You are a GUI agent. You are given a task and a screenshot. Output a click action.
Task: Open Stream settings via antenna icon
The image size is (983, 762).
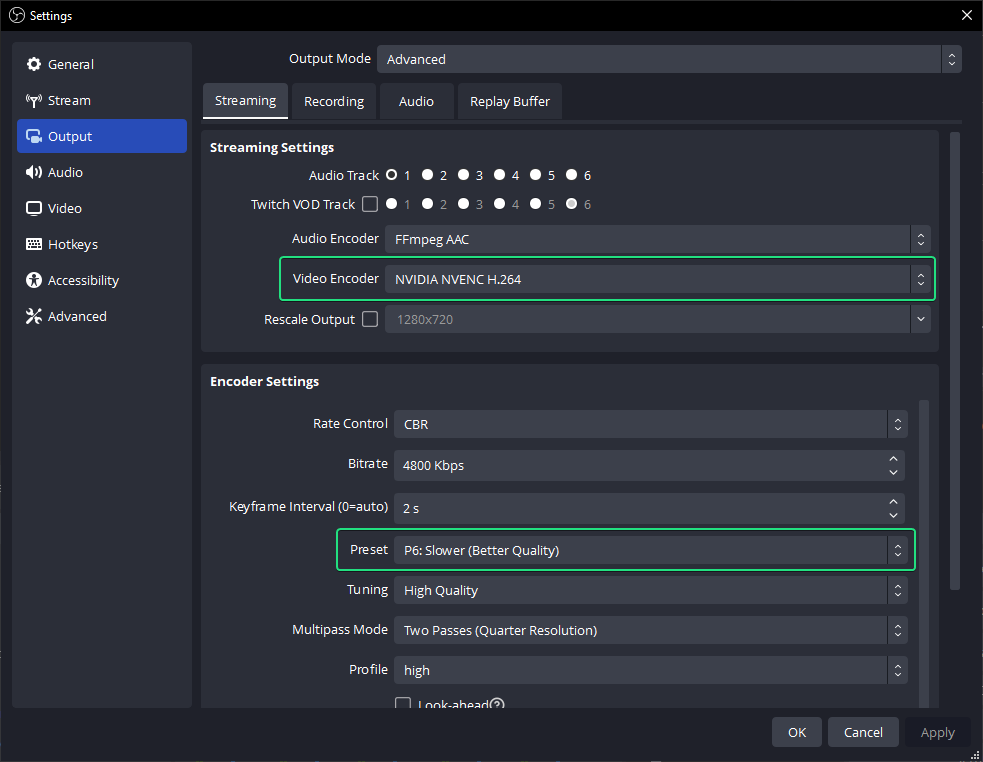pos(34,100)
